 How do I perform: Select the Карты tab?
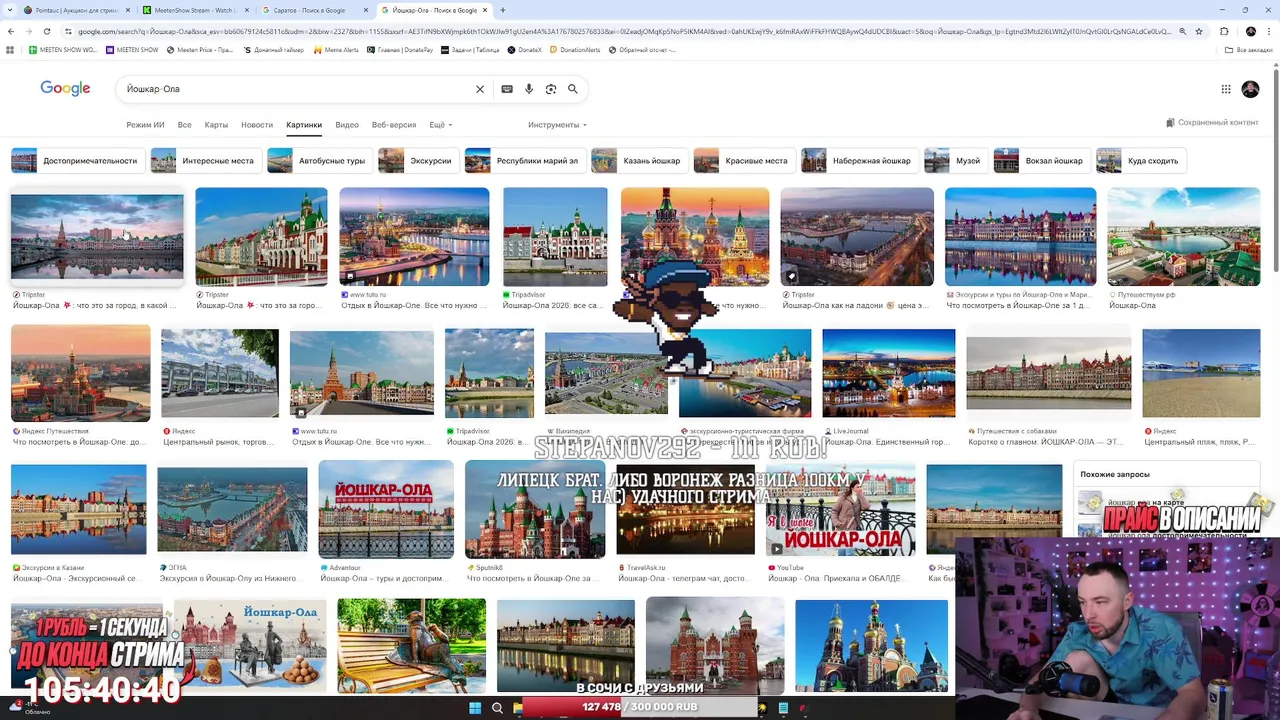tap(216, 125)
